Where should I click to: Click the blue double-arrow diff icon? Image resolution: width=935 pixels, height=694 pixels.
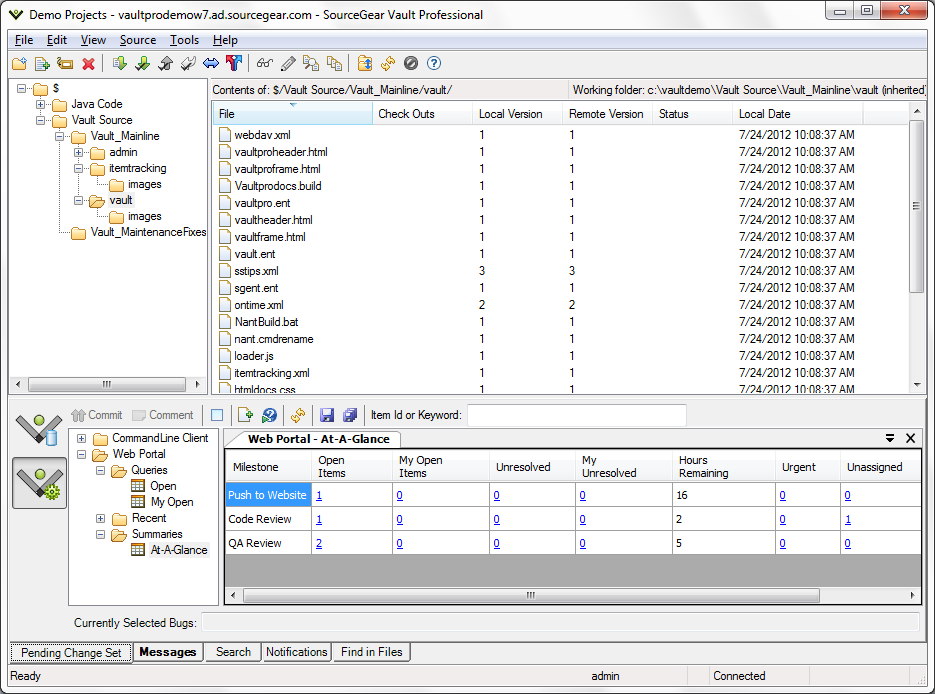pos(210,63)
